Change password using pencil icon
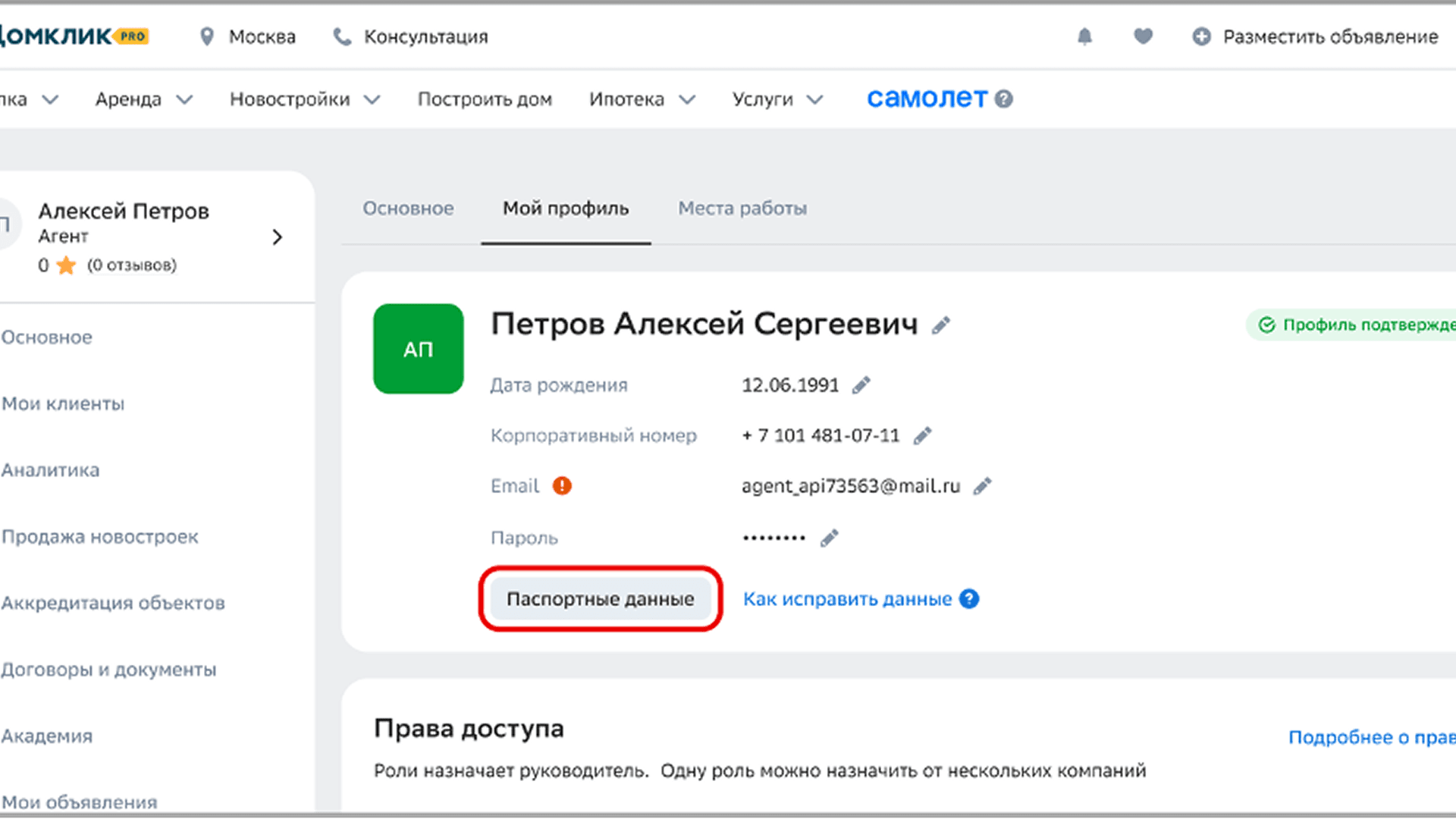This screenshot has height=819, width=1456. [x=829, y=538]
